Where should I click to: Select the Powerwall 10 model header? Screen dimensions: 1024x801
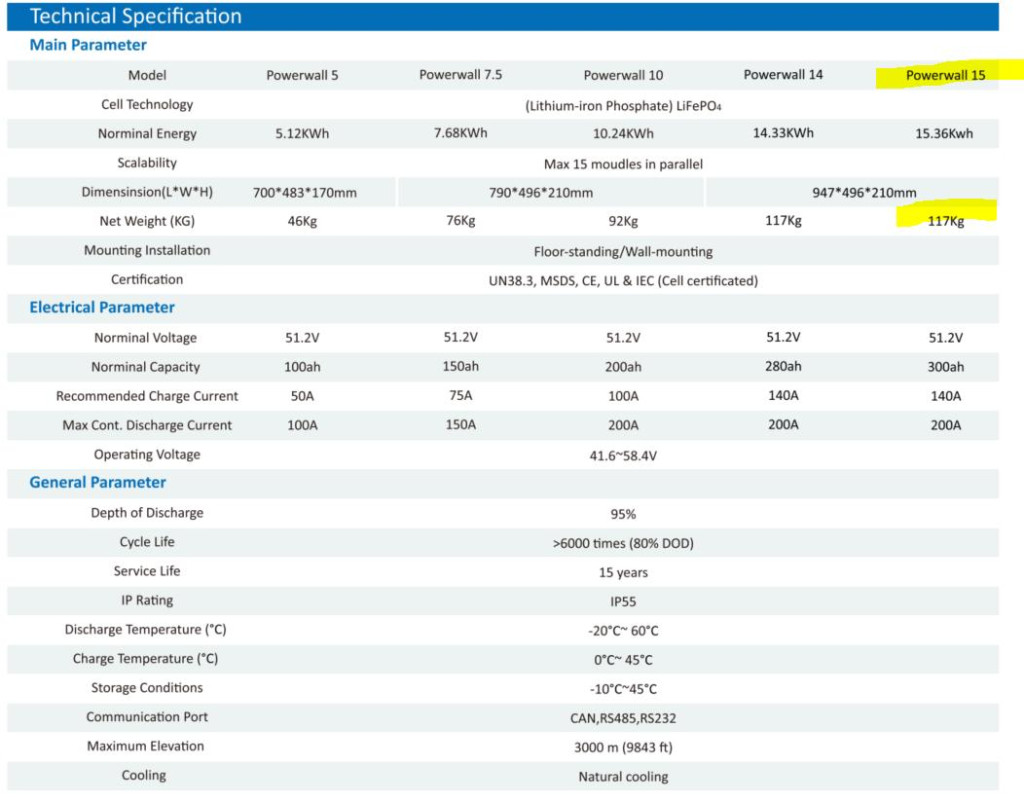(623, 75)
